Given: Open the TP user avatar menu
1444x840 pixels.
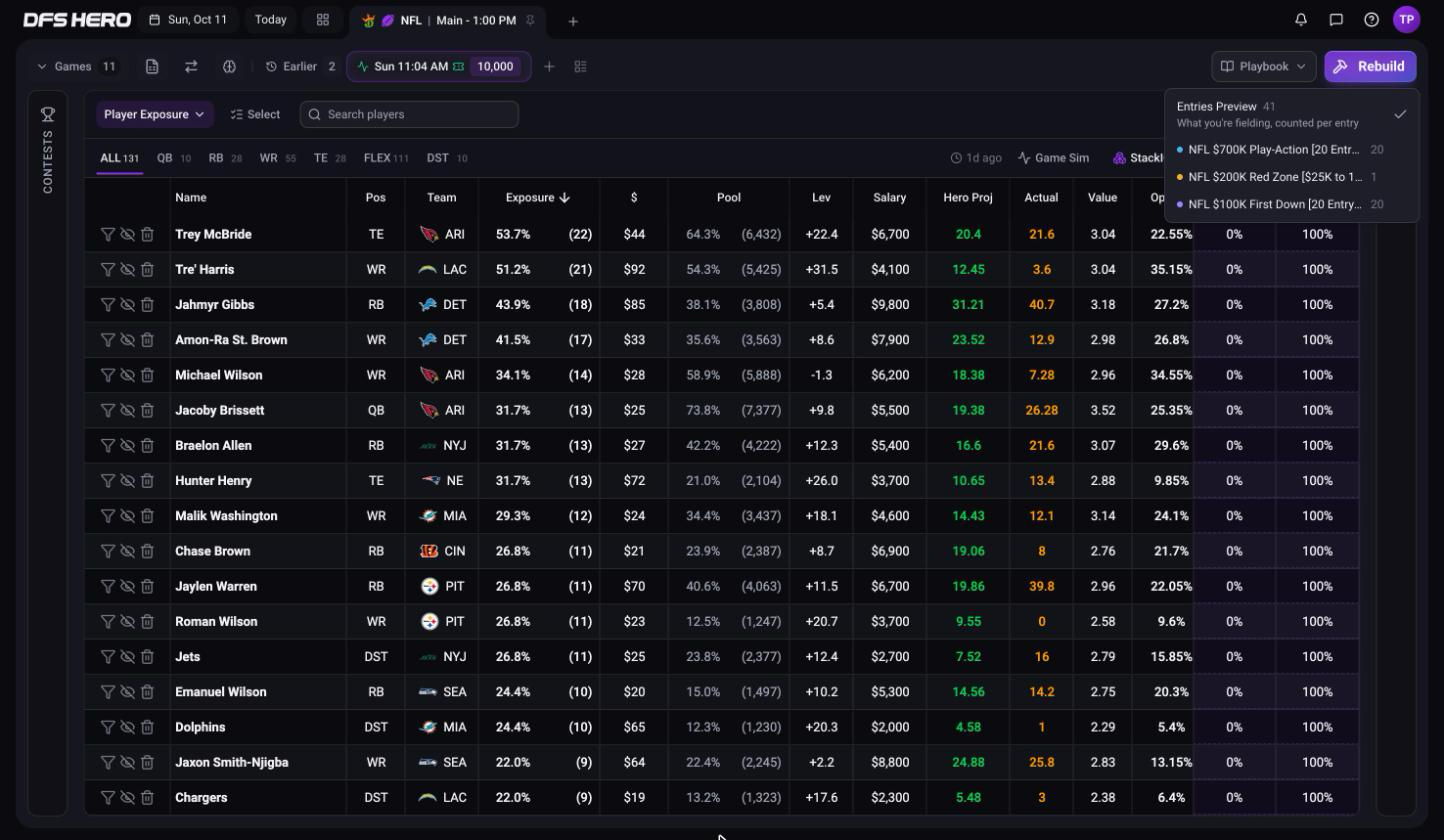Looking at the screenshot, I should (x=1407, y=19).
